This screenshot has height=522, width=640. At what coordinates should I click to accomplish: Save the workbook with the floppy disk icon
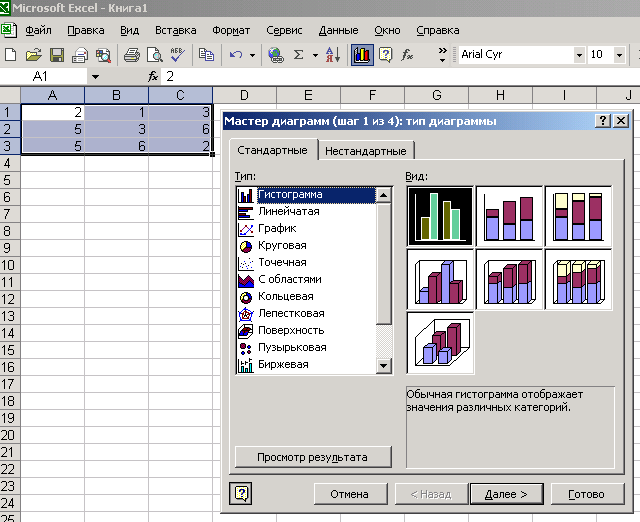pos(57,54)
